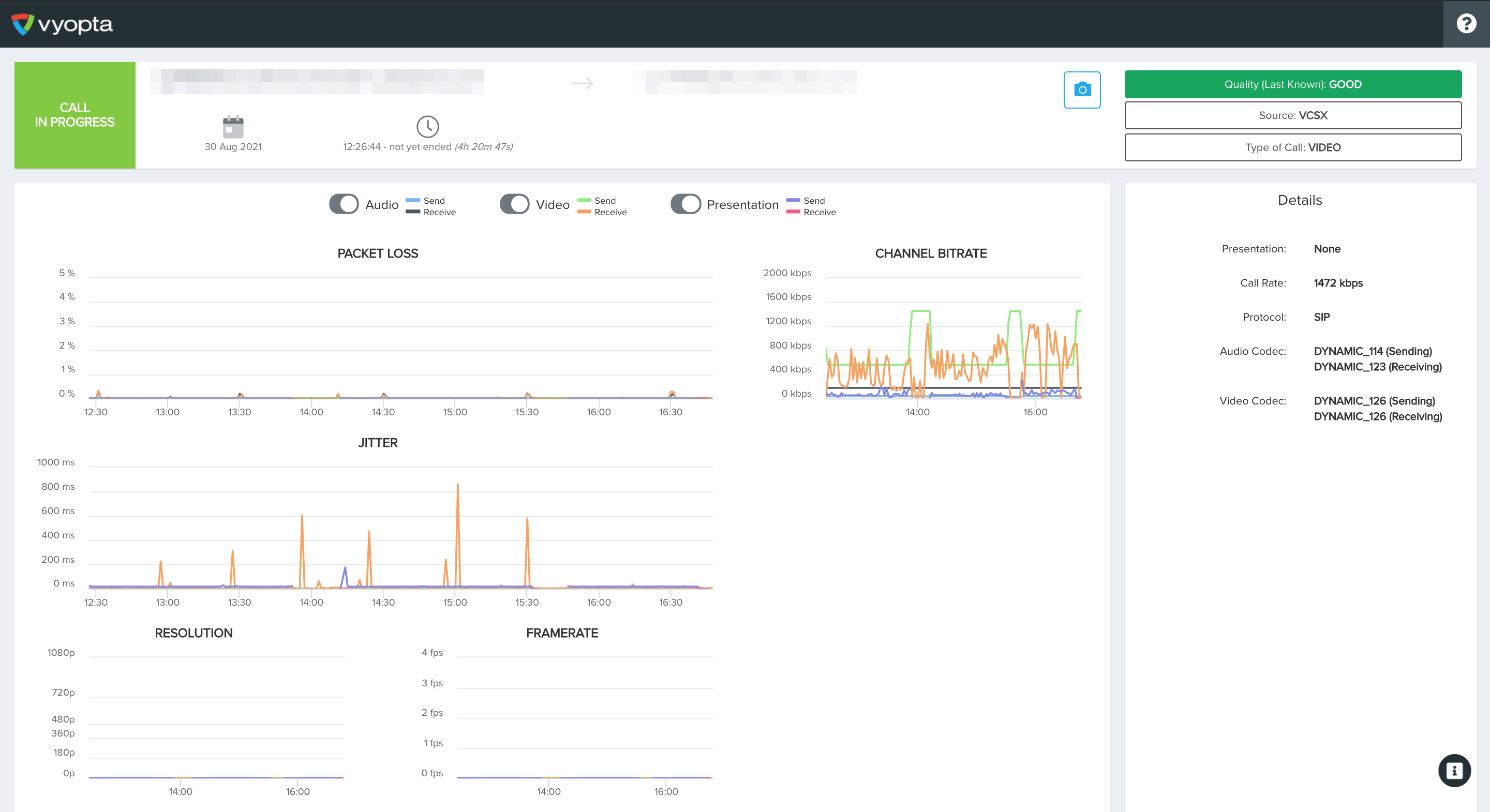The width and height of the screenshot is (1490, 812).
Task: Click the 4 fps label on Framerate axis
Action: tap(432, 653)
